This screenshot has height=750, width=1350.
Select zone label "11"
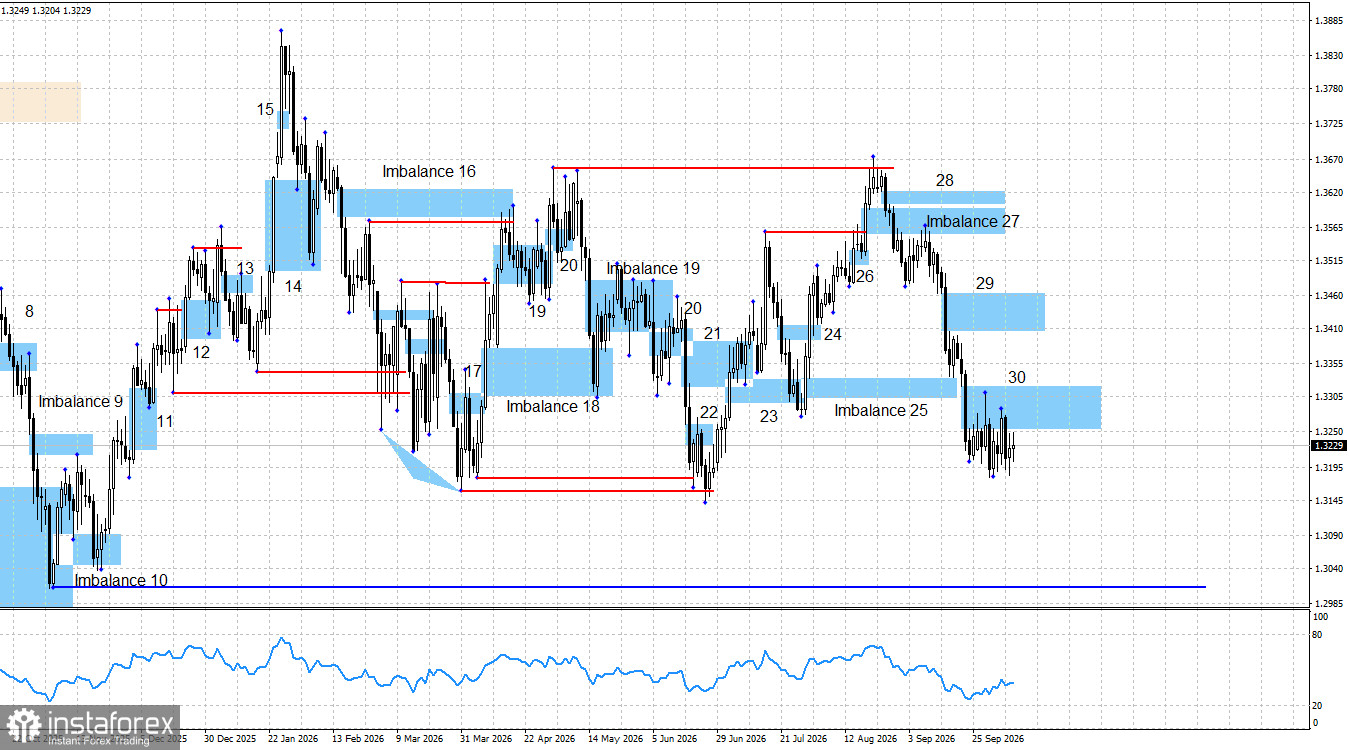point(165,422)
